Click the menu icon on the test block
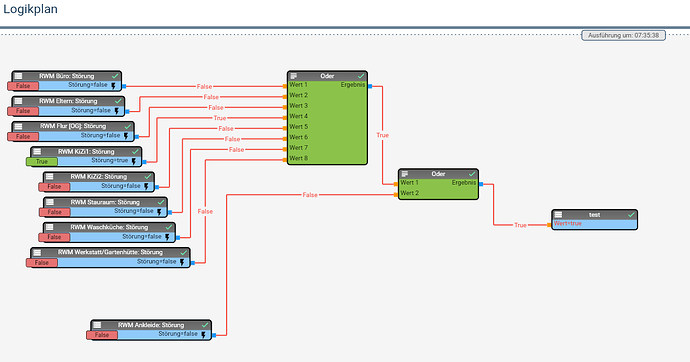This screenshot has height=362, width=690. [x=558, y=215]
